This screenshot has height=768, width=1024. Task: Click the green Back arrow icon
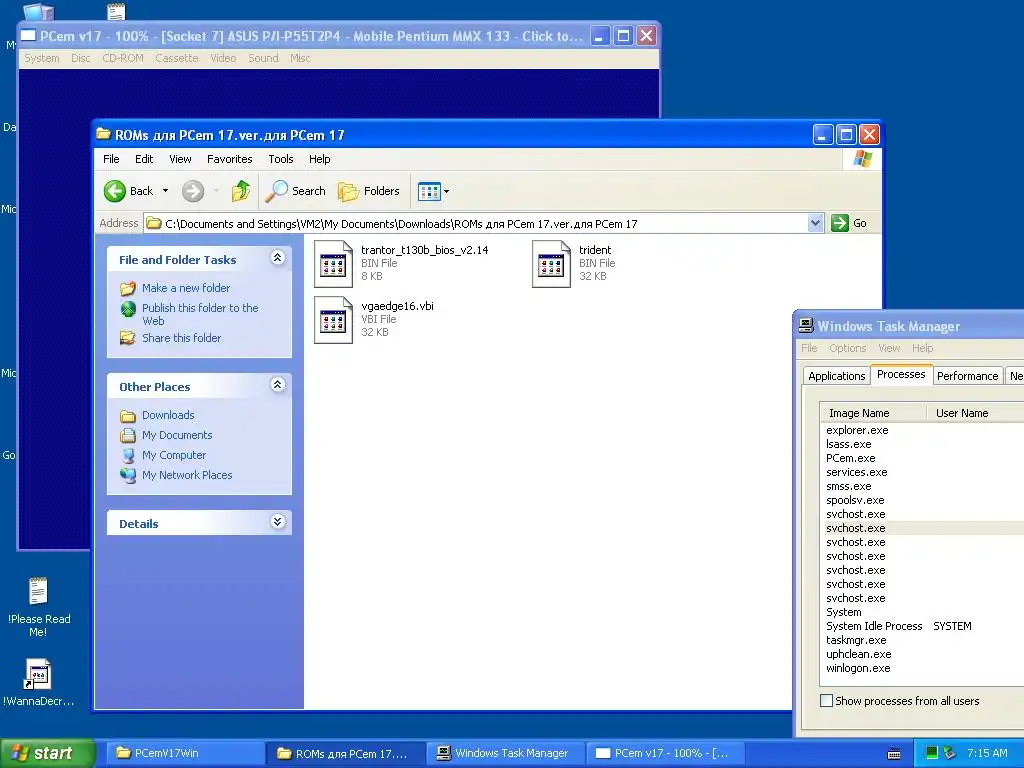115,191
